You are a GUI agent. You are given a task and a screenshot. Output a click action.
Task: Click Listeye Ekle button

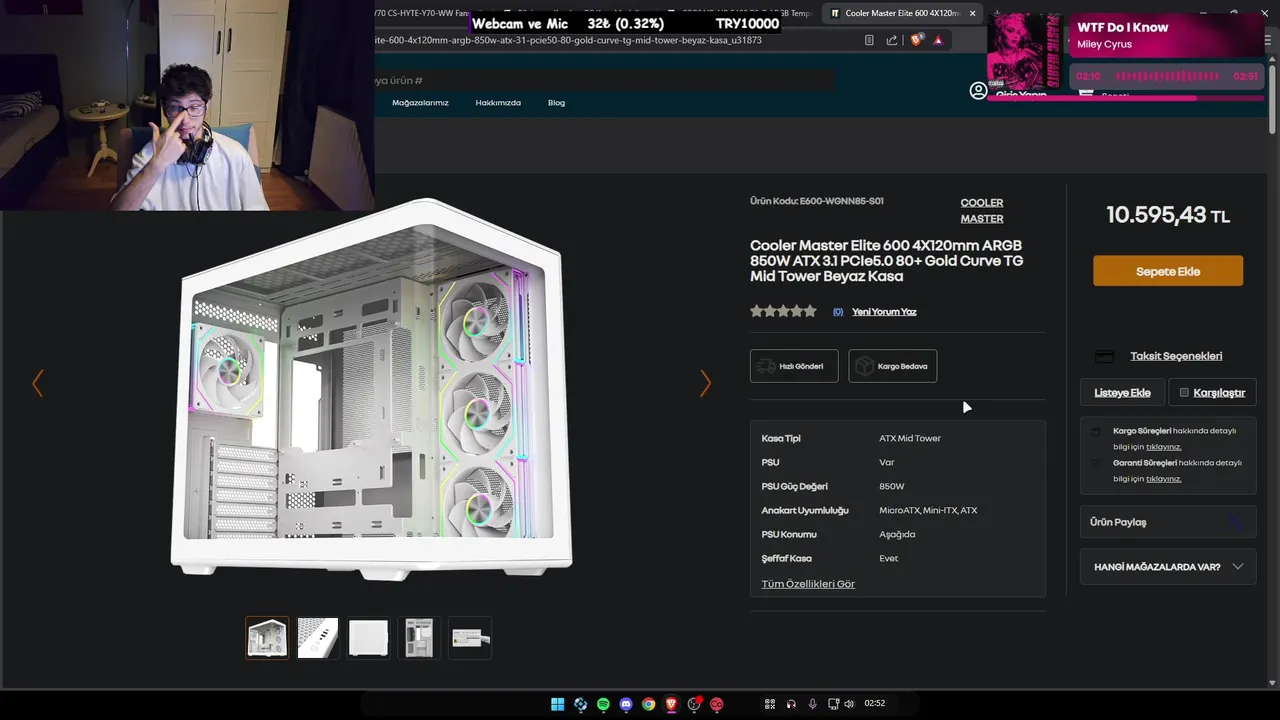[1122, 392]
